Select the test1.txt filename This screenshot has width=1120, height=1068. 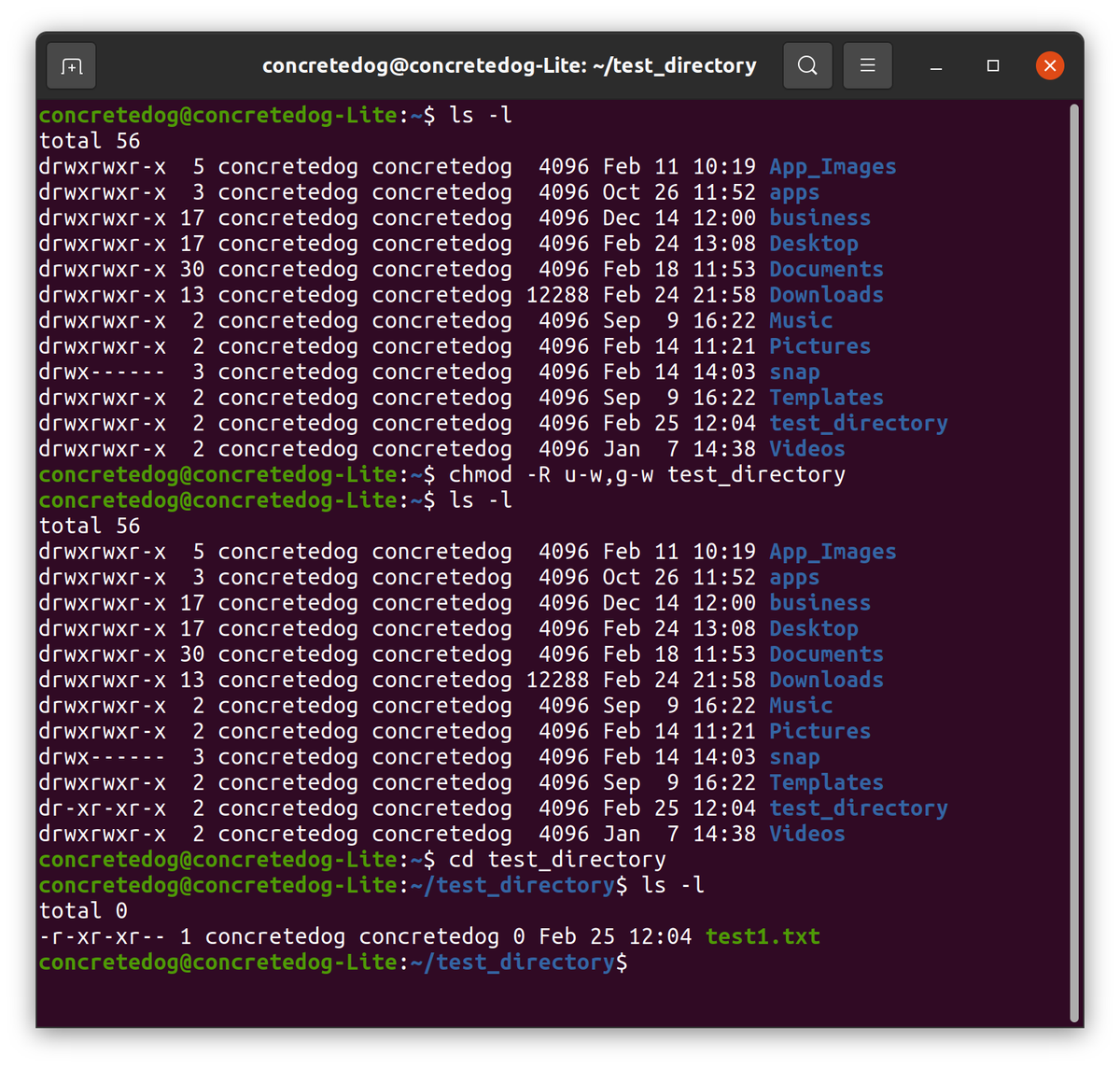(x=763, y=936)
